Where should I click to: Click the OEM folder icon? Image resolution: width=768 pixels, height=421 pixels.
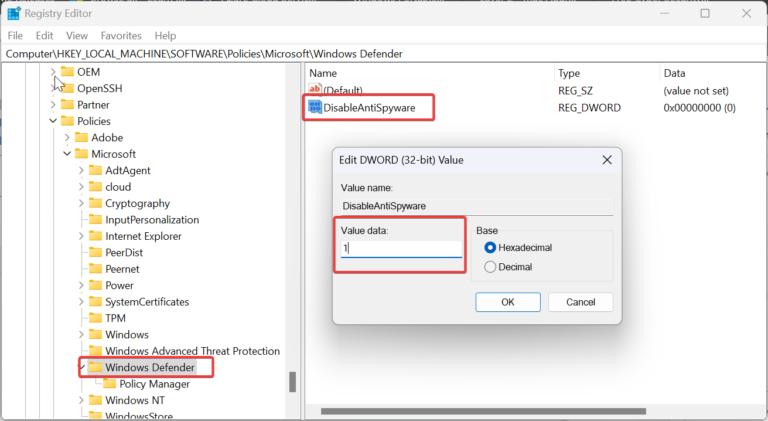point(67,72)
